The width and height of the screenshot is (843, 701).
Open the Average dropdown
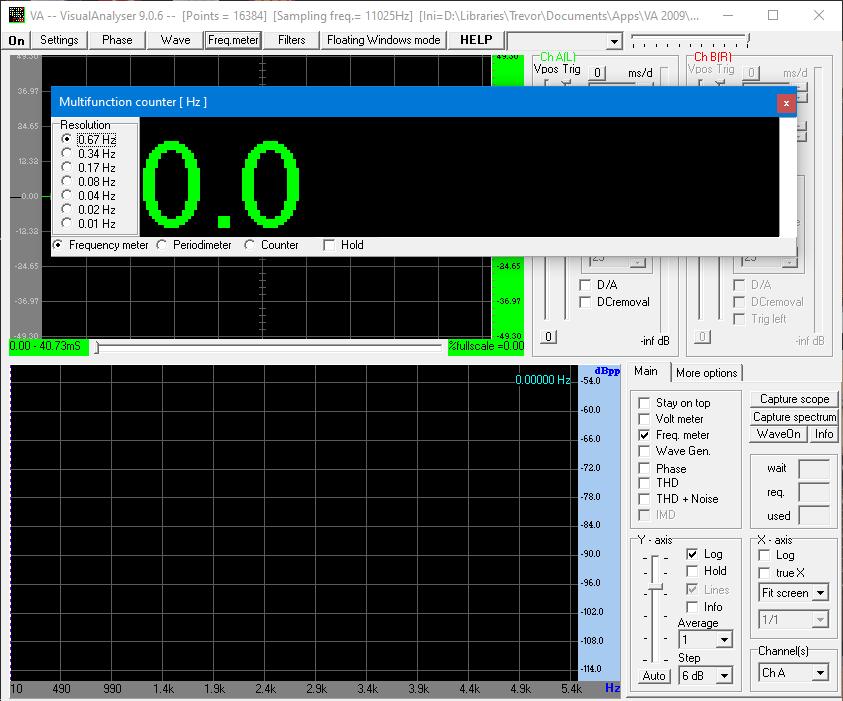tap(724, 640)
